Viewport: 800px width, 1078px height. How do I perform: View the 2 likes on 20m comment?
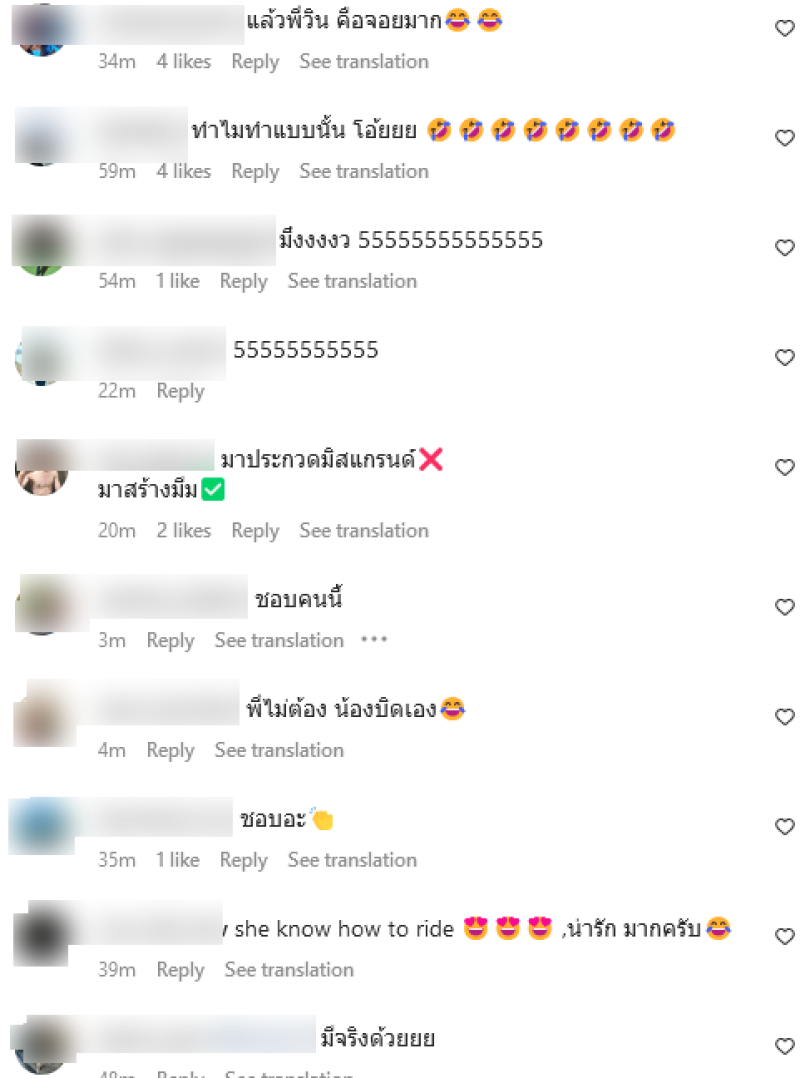tap(184, 531)
